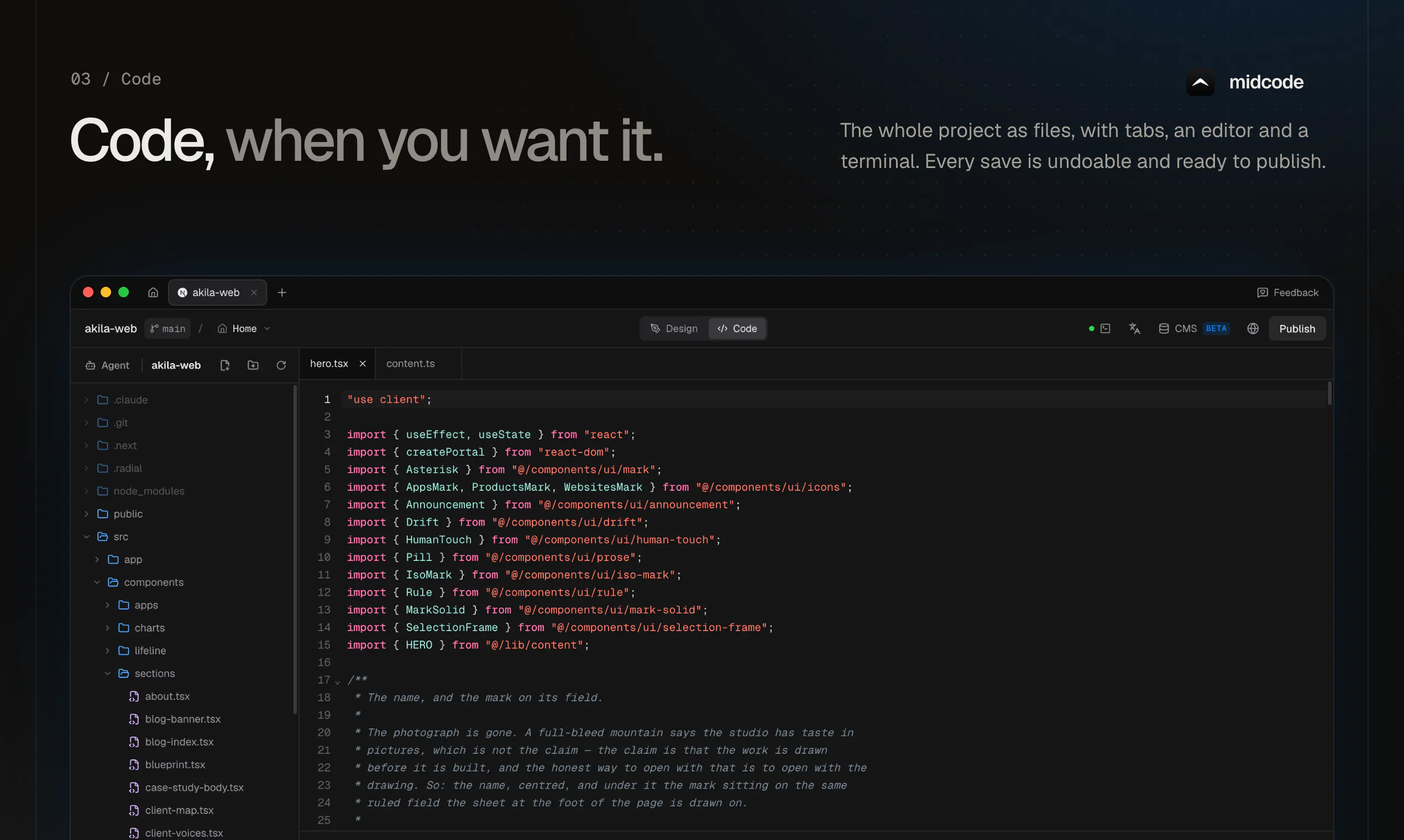Switch to Code mode

coord(737,329)
